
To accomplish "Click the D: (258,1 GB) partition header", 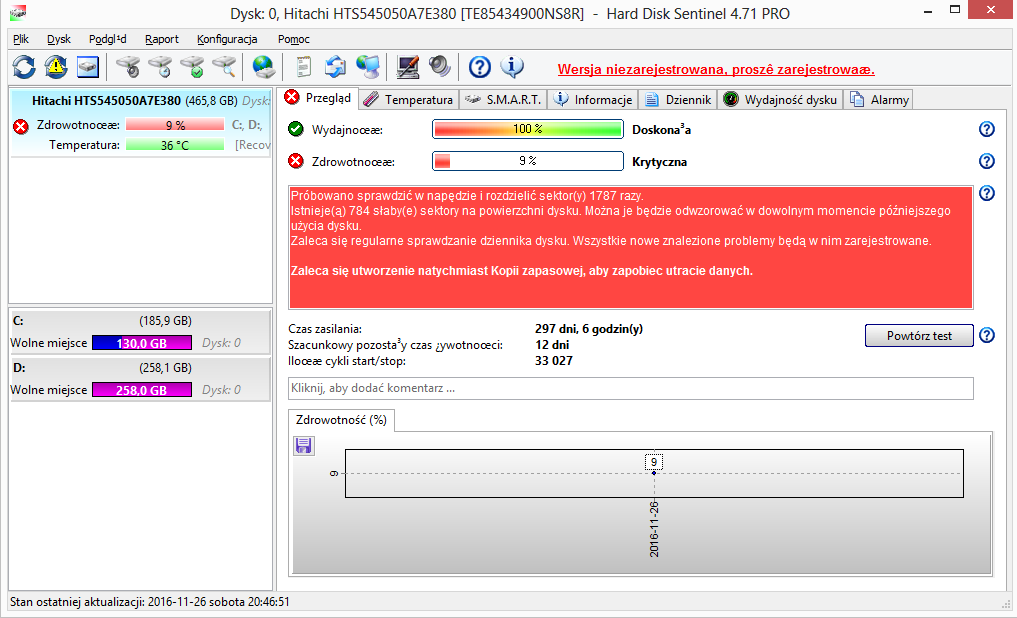I will point(141,368).
